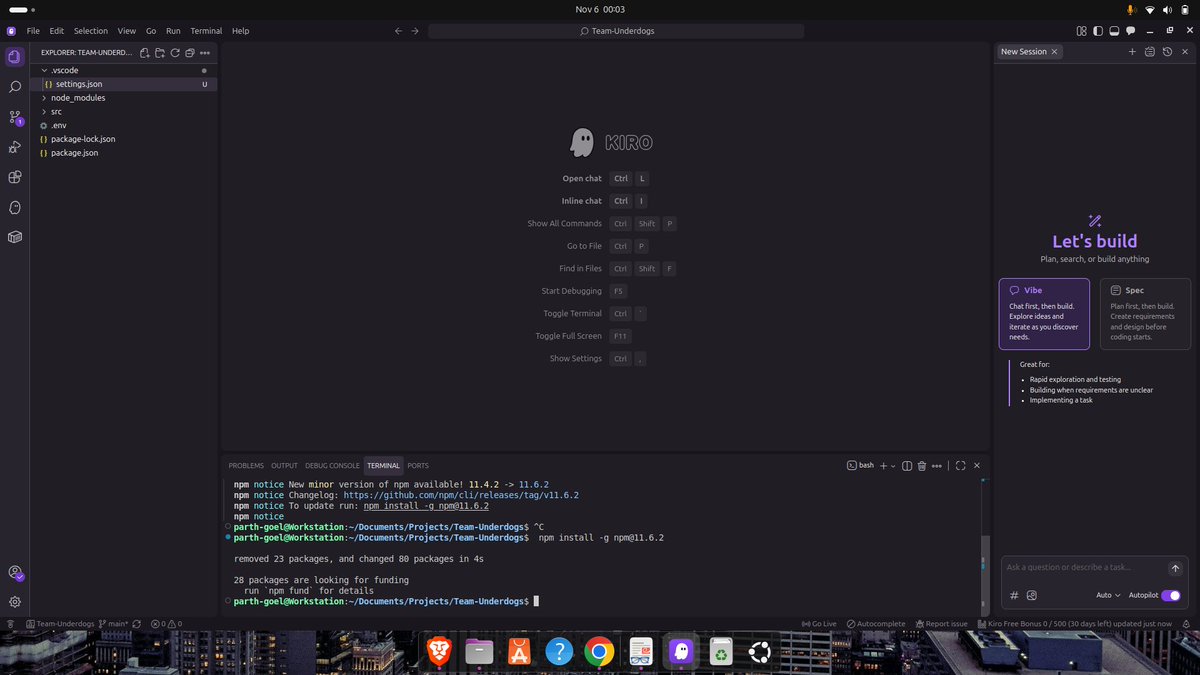
Task: Click the New File icon in Explorer header
Action: [145, 53]
